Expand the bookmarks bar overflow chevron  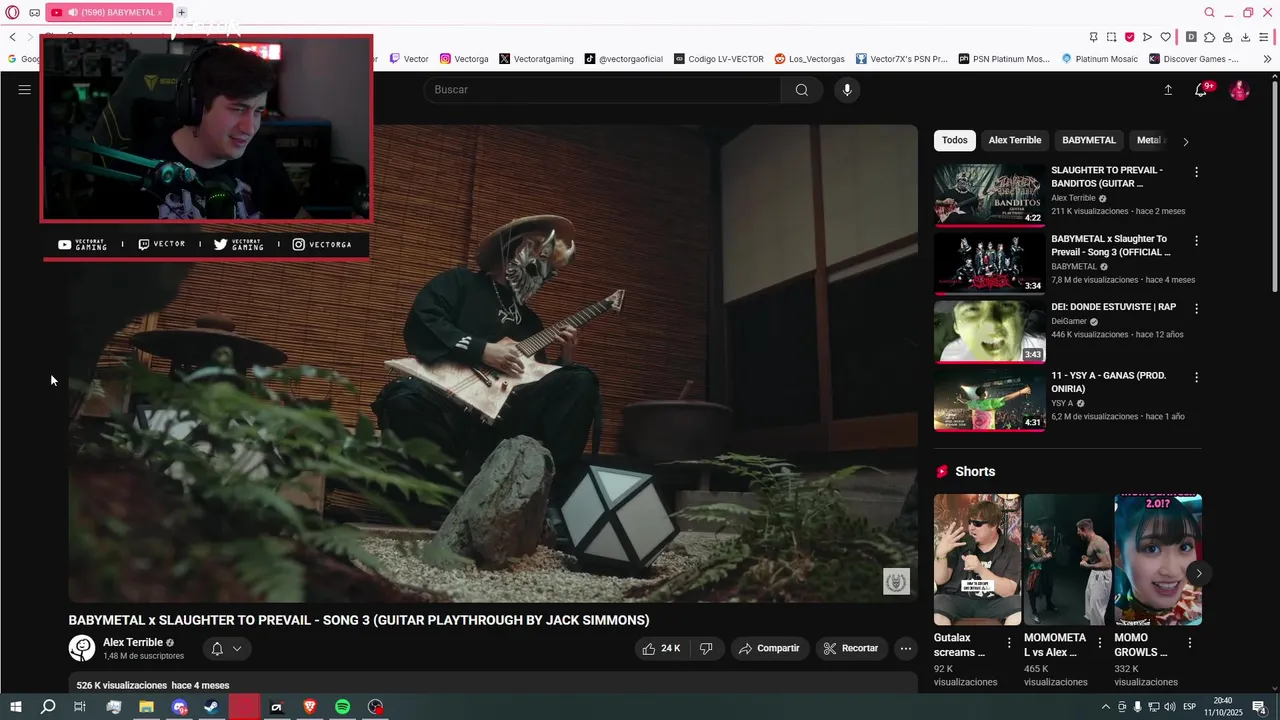(x=1267, y=59)
